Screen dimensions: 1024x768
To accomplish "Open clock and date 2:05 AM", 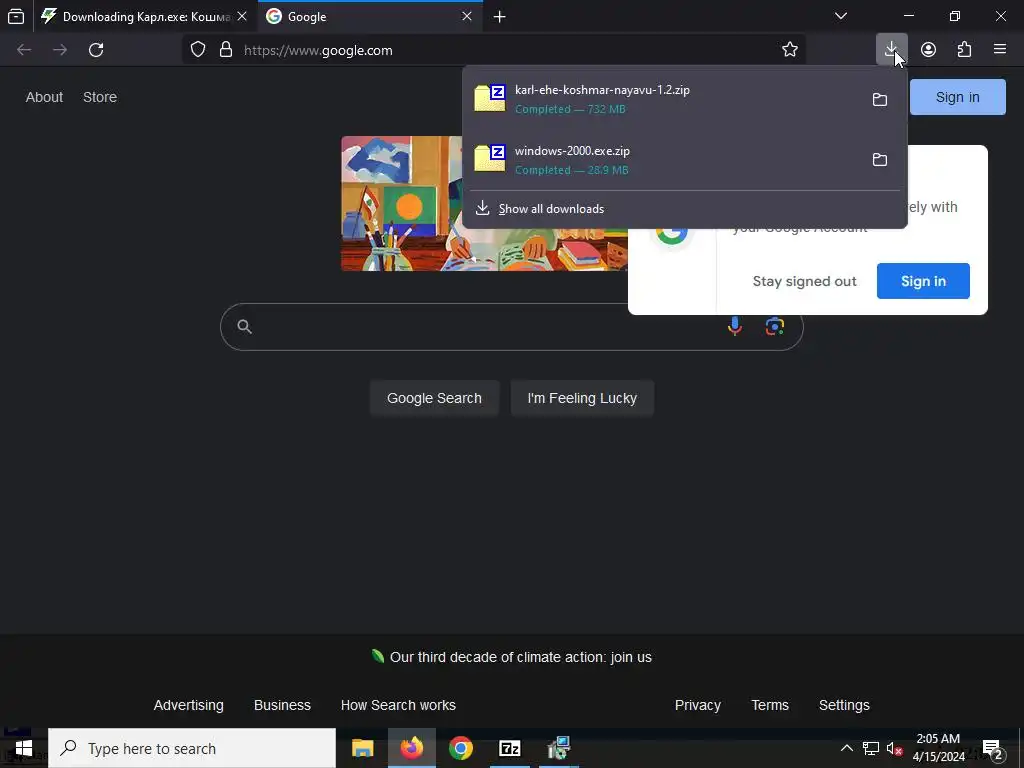I will point(938,748).
